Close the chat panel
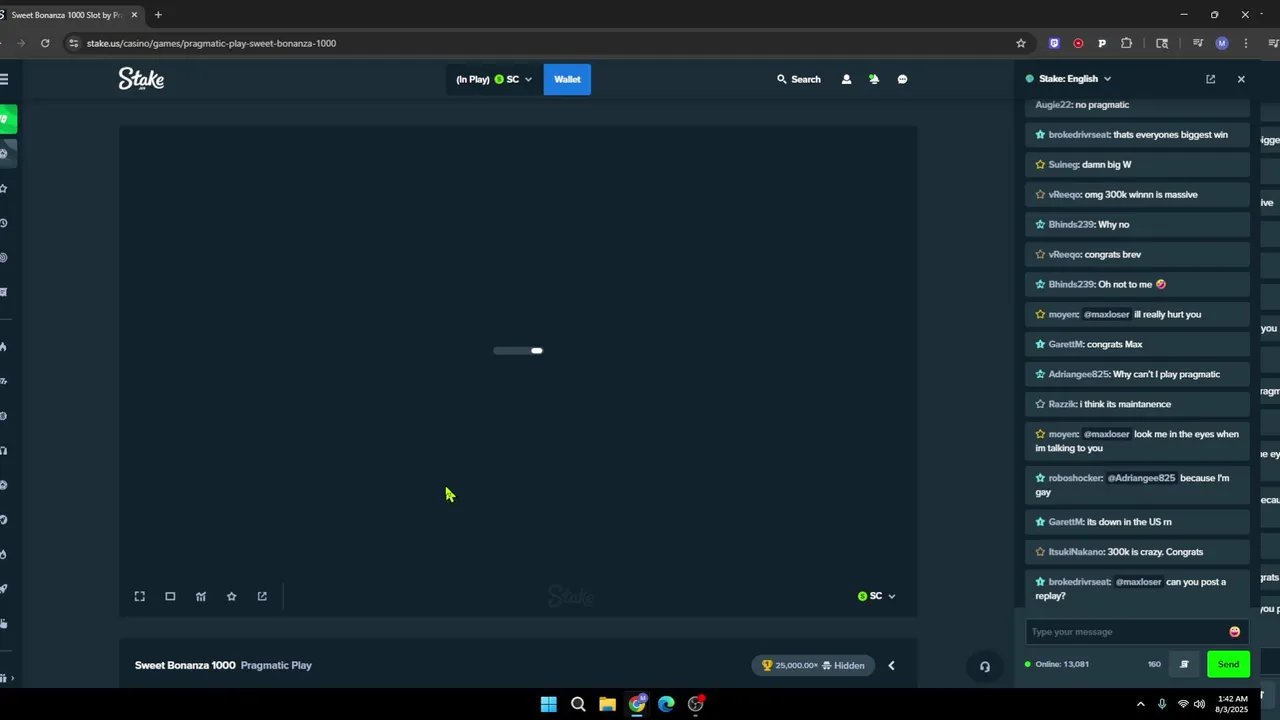The height and width of the screenshot is (720, 1280). pyautogui.click(x=1241, y=79)
